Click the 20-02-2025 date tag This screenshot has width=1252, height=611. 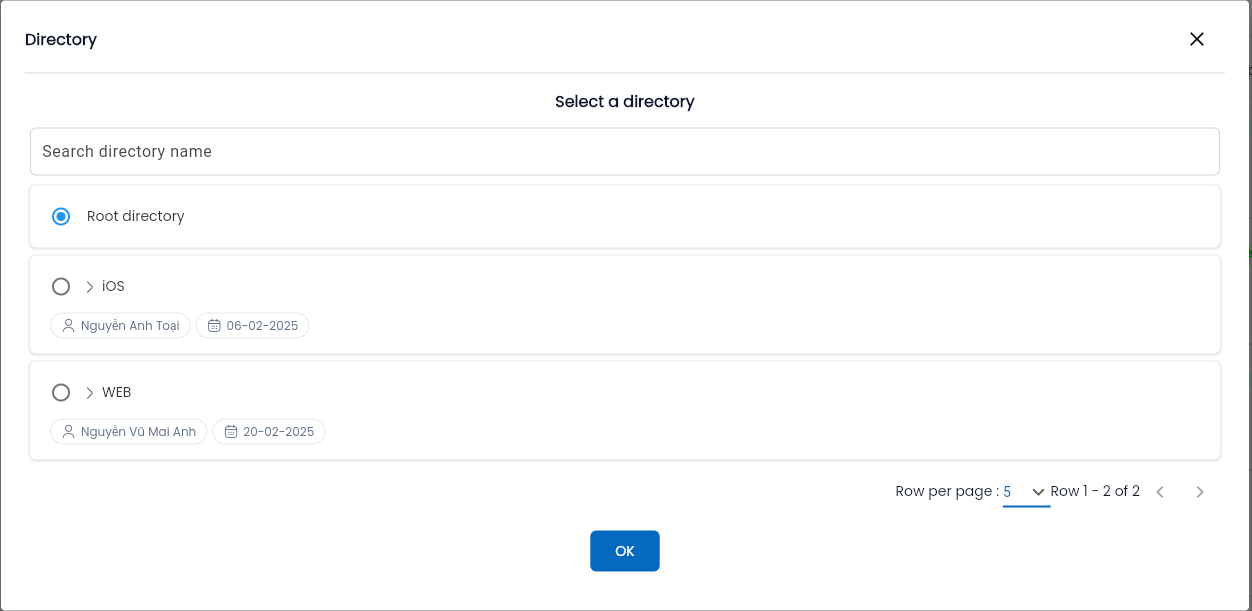[x=269, y=432]
